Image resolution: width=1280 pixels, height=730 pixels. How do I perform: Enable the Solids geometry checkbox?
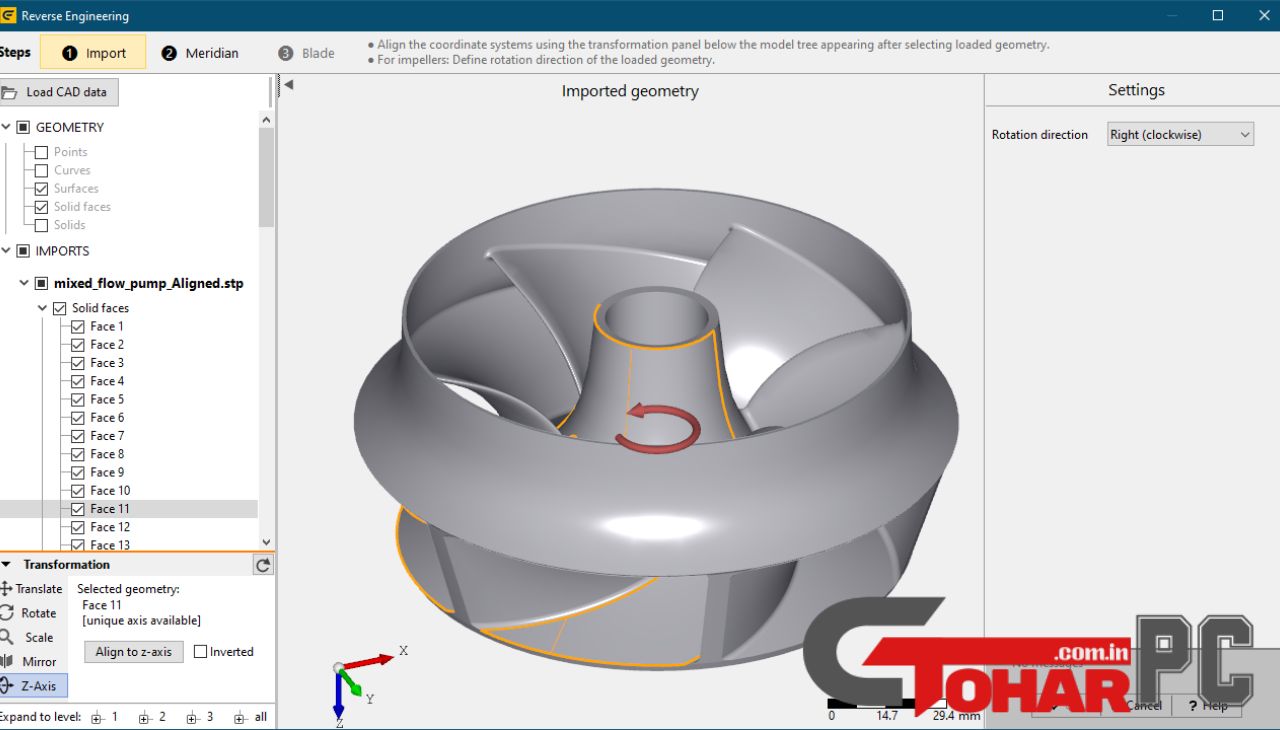[x=41, y=225]
